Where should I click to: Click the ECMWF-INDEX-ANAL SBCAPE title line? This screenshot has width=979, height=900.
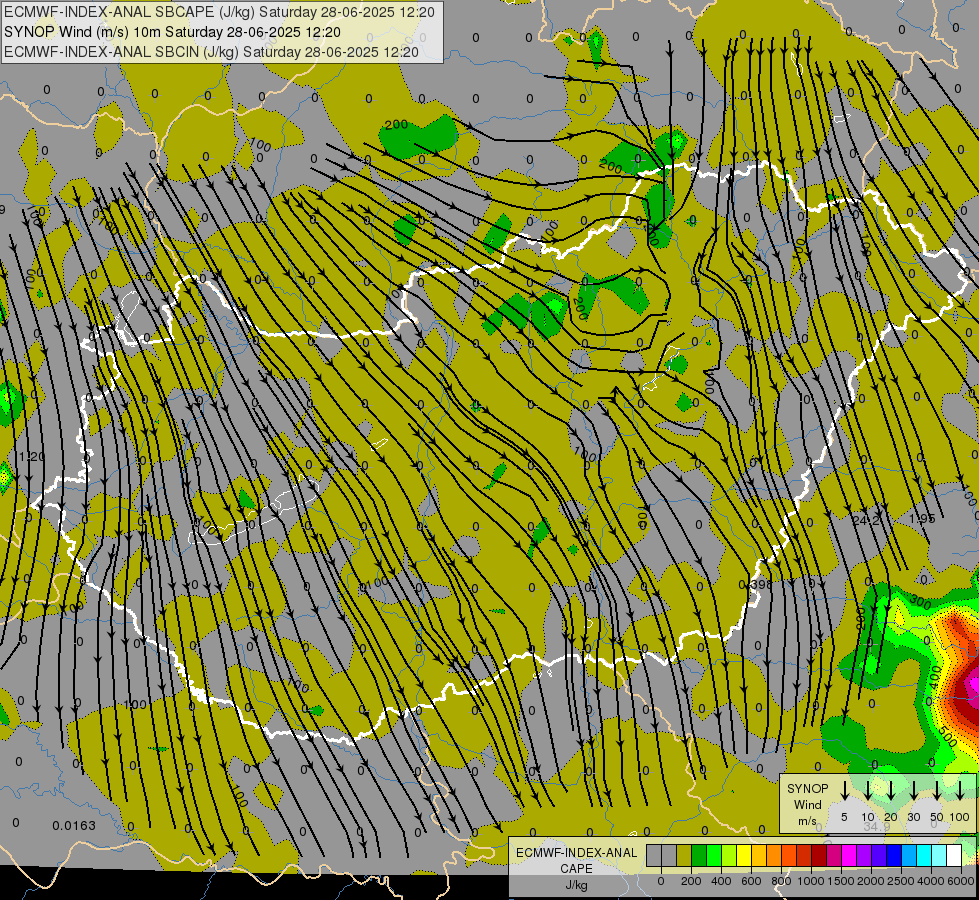point(220,12)
